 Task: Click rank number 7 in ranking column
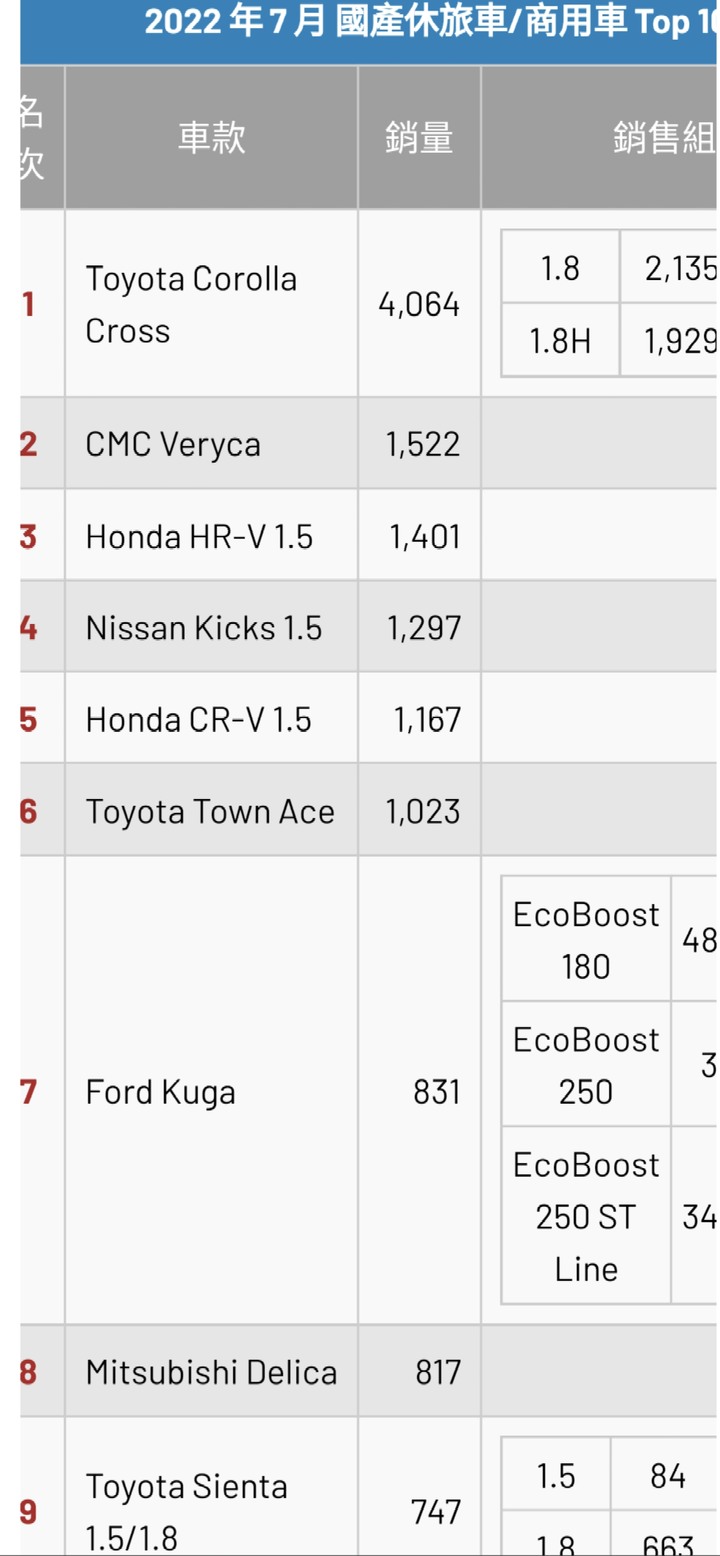click(x=29, y=1091)
